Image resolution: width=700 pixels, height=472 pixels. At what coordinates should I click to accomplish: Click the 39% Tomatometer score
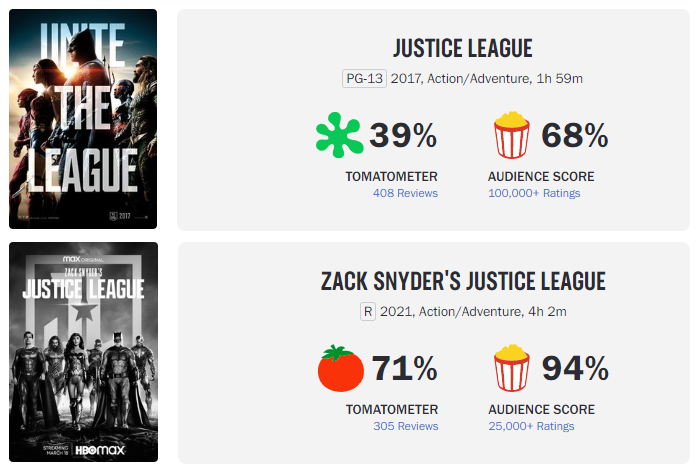pyautogui.click(x=403, y=135)
